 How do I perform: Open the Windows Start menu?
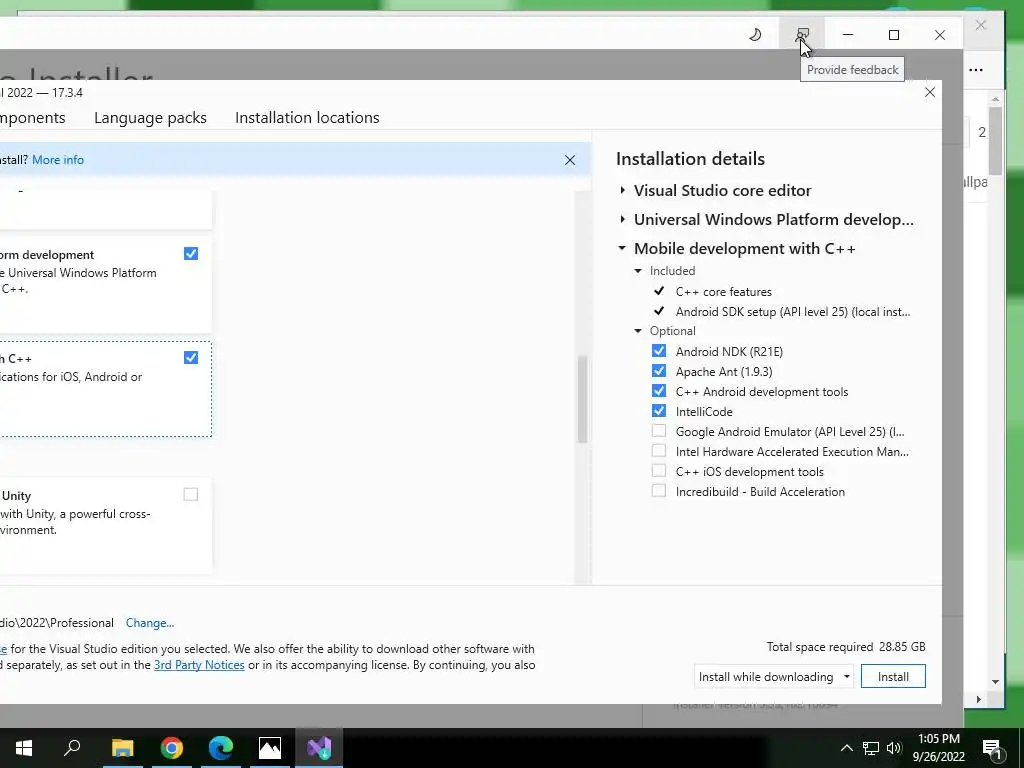(x=24, y=748)
